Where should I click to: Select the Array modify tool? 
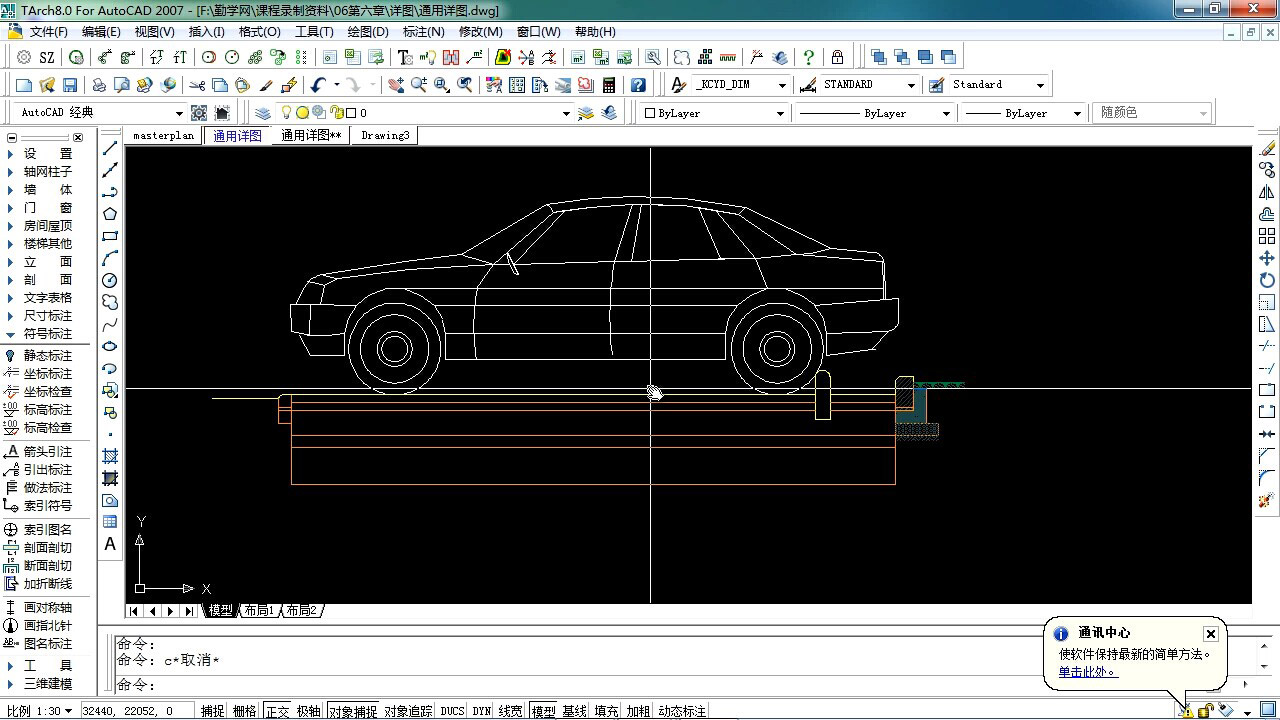tap(1267, 236)
